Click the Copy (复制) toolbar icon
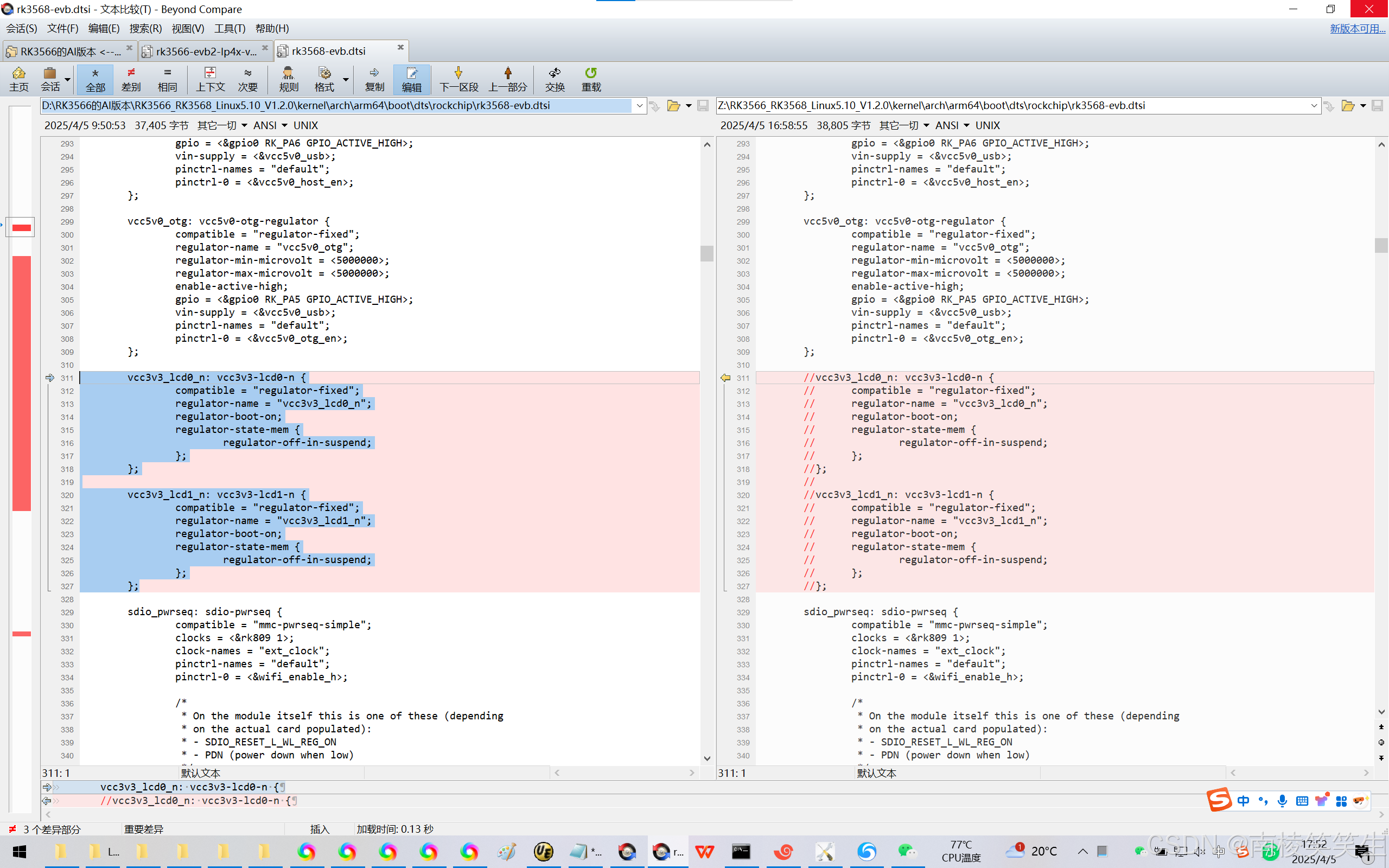Viewport: 1389px width, 868px height. coord(374,79)
